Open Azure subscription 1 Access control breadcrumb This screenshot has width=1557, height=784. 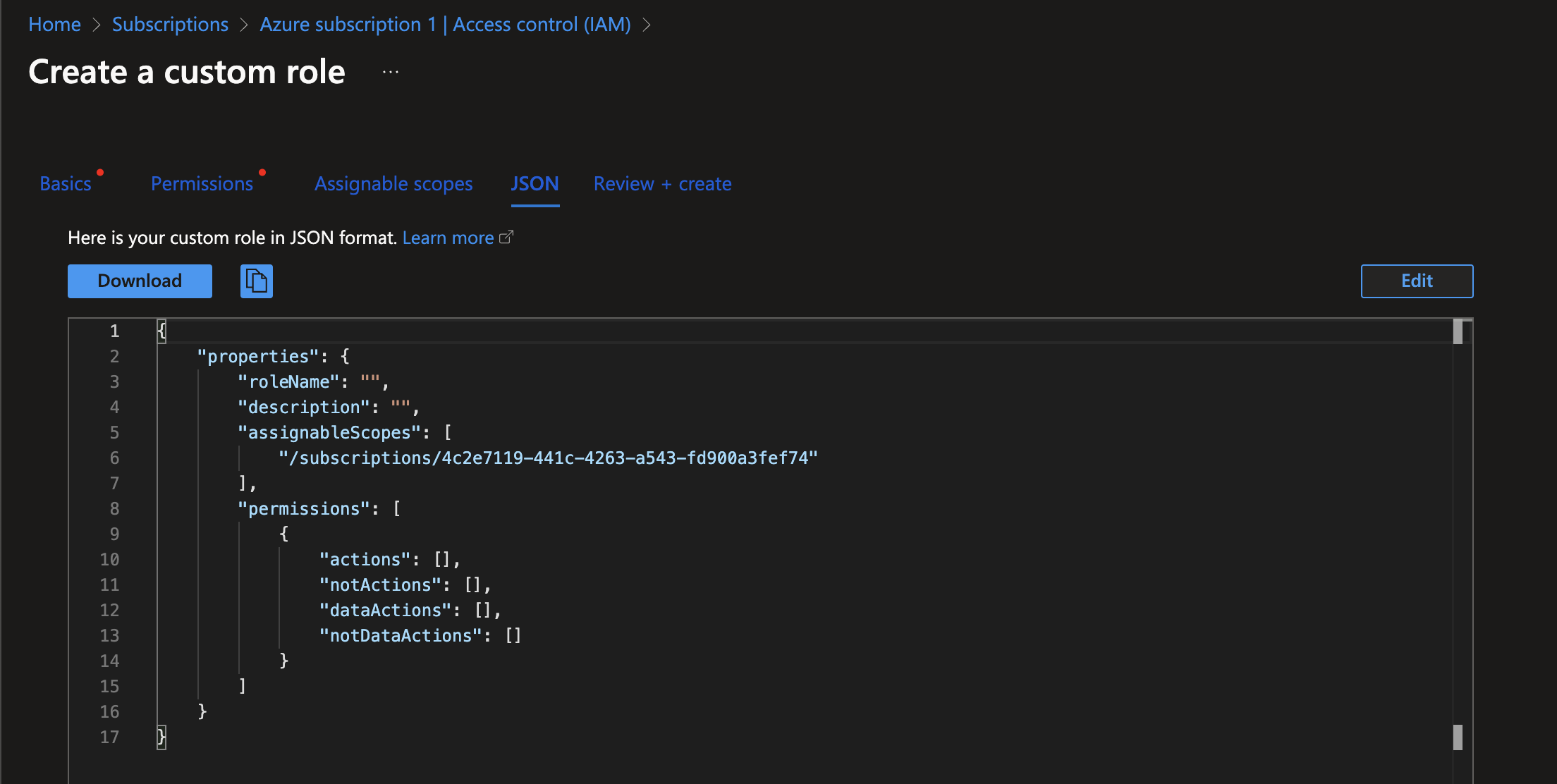point(445,24)
